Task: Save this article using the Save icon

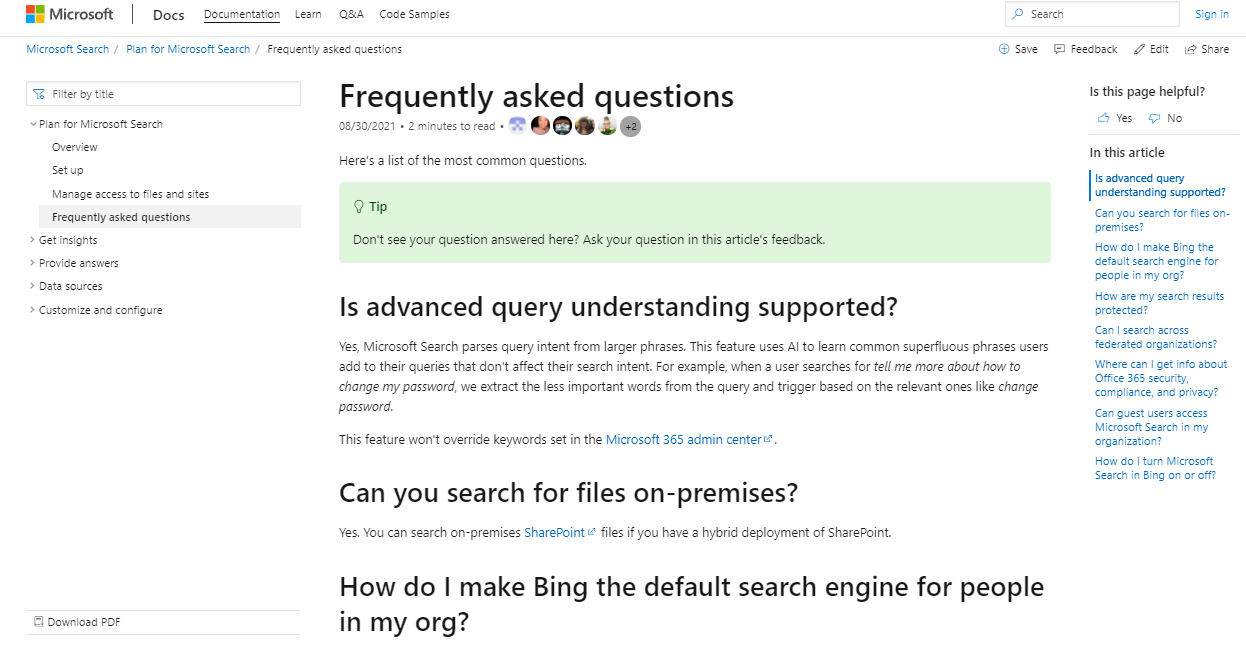Action: (x=1004, y=48)
